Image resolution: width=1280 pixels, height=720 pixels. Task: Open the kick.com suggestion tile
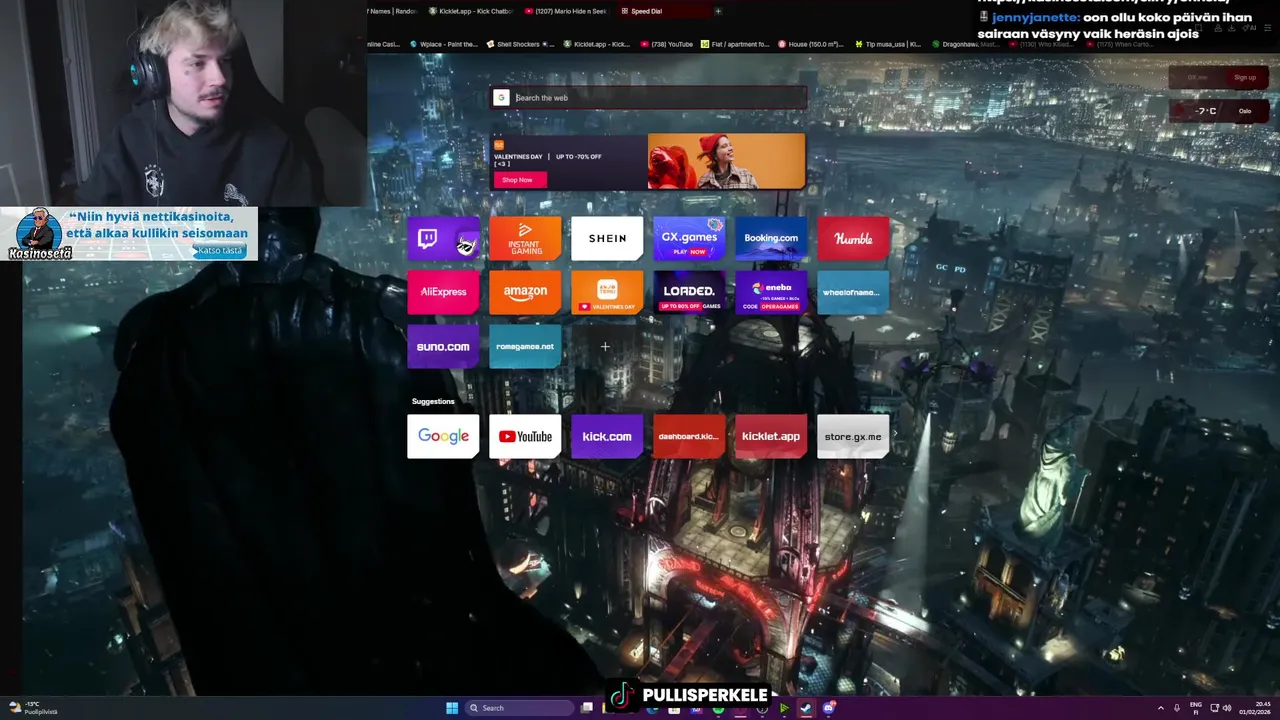click(x=607, y=436)
